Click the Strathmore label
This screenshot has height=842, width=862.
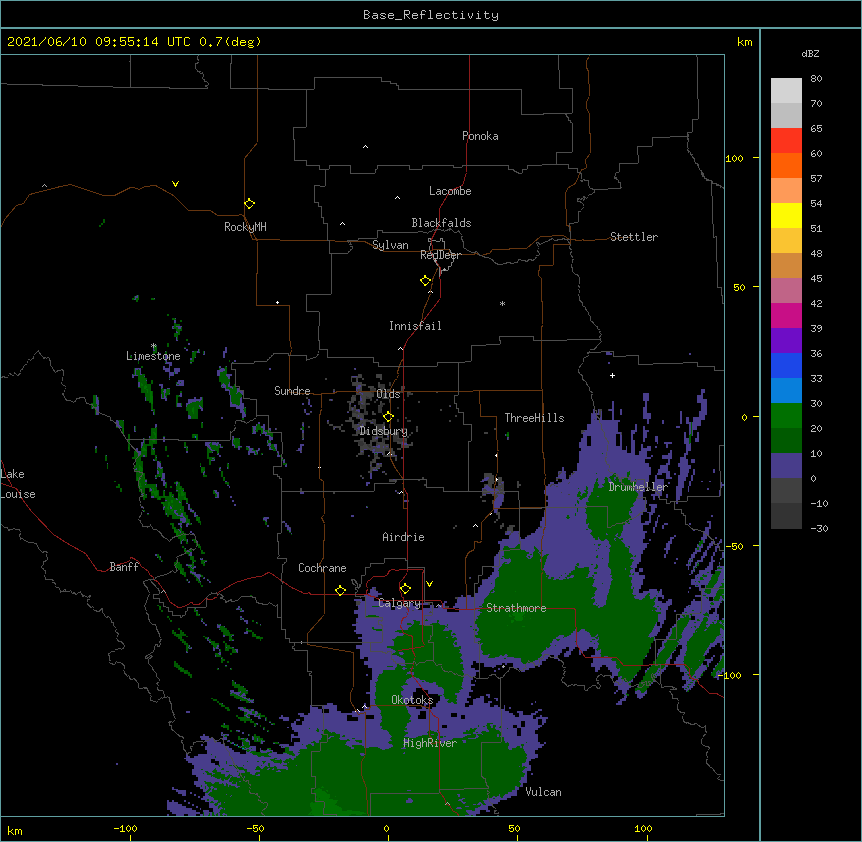516,608
